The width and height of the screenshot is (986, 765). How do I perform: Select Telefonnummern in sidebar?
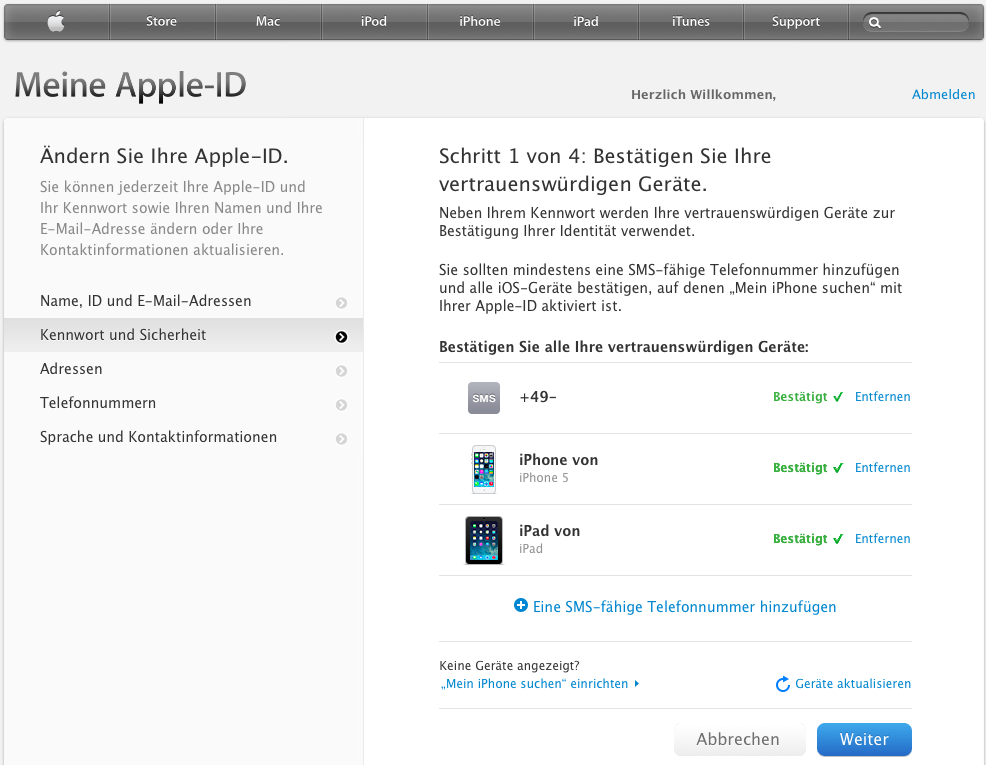pos(184,403)
